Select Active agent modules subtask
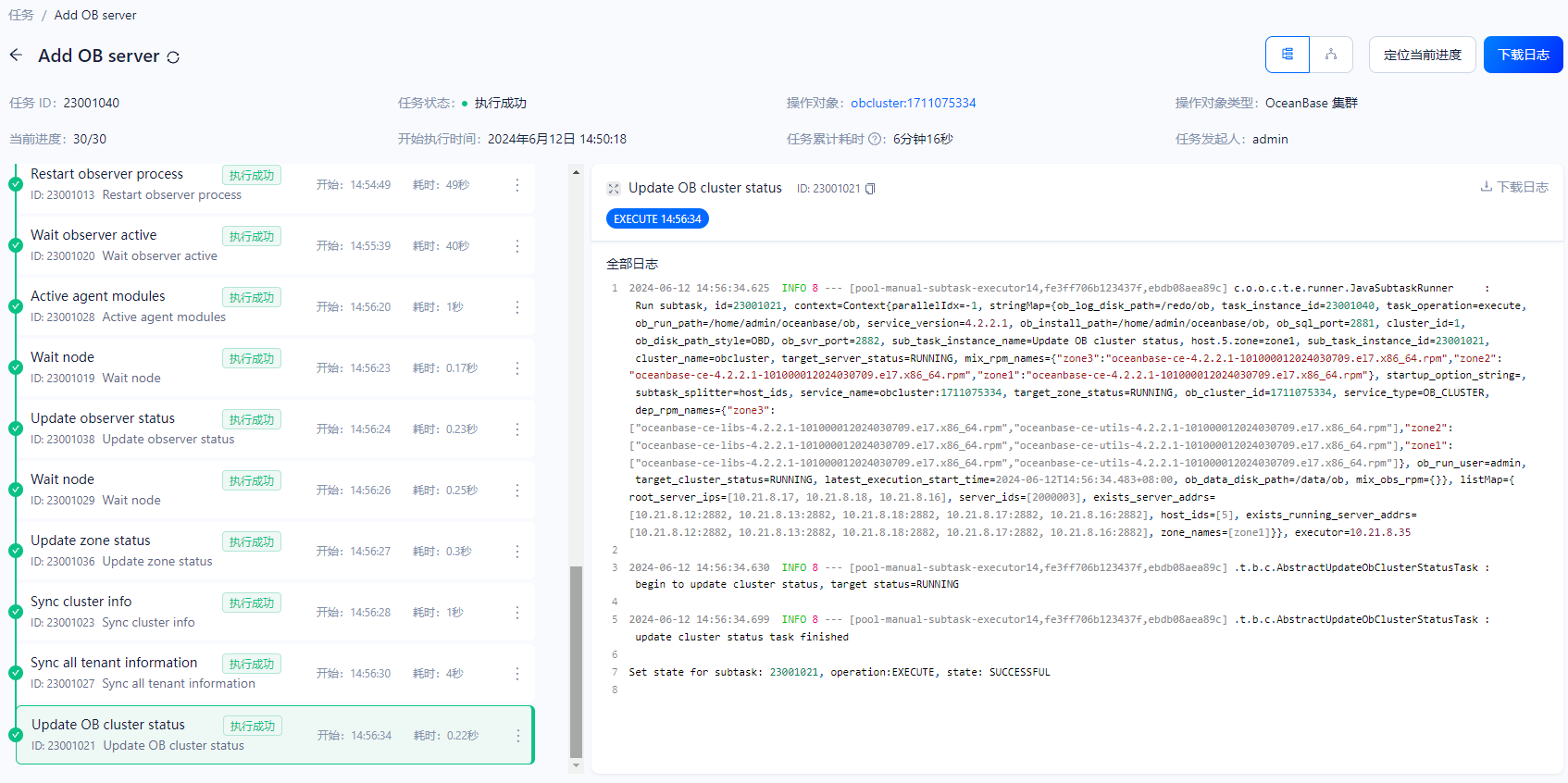 tap(275, 306)
